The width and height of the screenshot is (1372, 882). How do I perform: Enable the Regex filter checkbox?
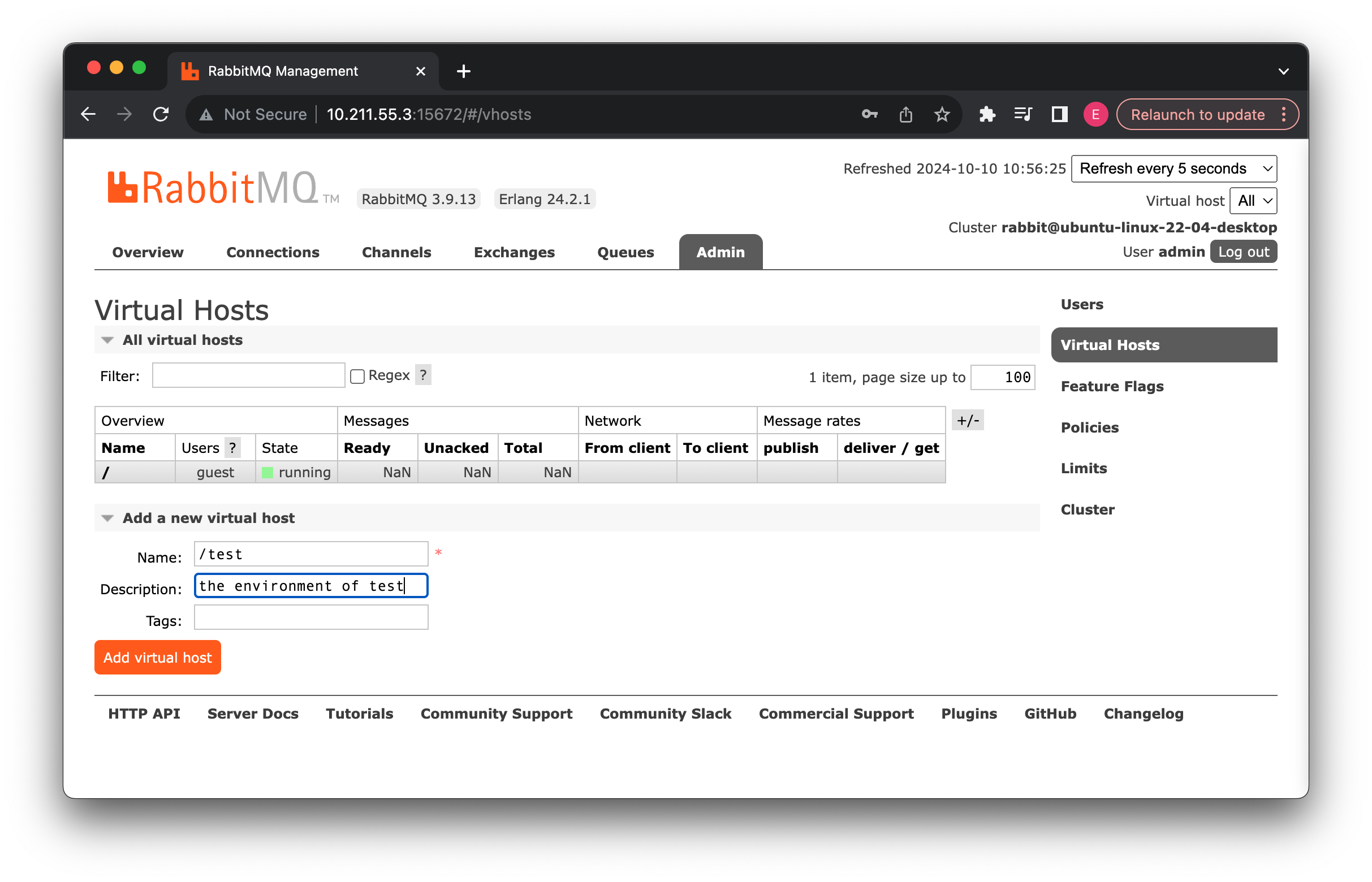[x=357, y=377]
